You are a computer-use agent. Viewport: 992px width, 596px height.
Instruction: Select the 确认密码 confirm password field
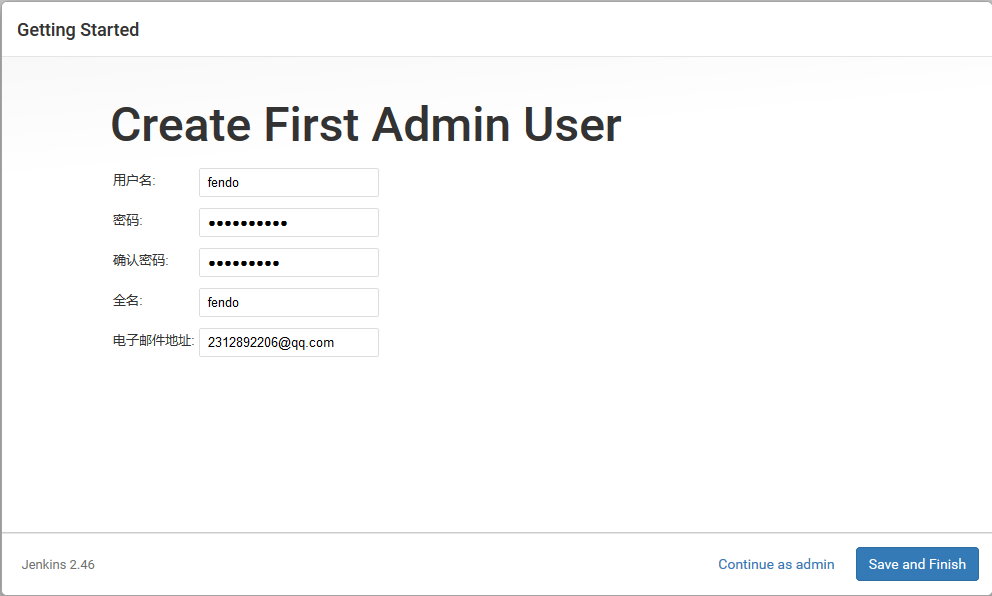[x=288, y=262]
